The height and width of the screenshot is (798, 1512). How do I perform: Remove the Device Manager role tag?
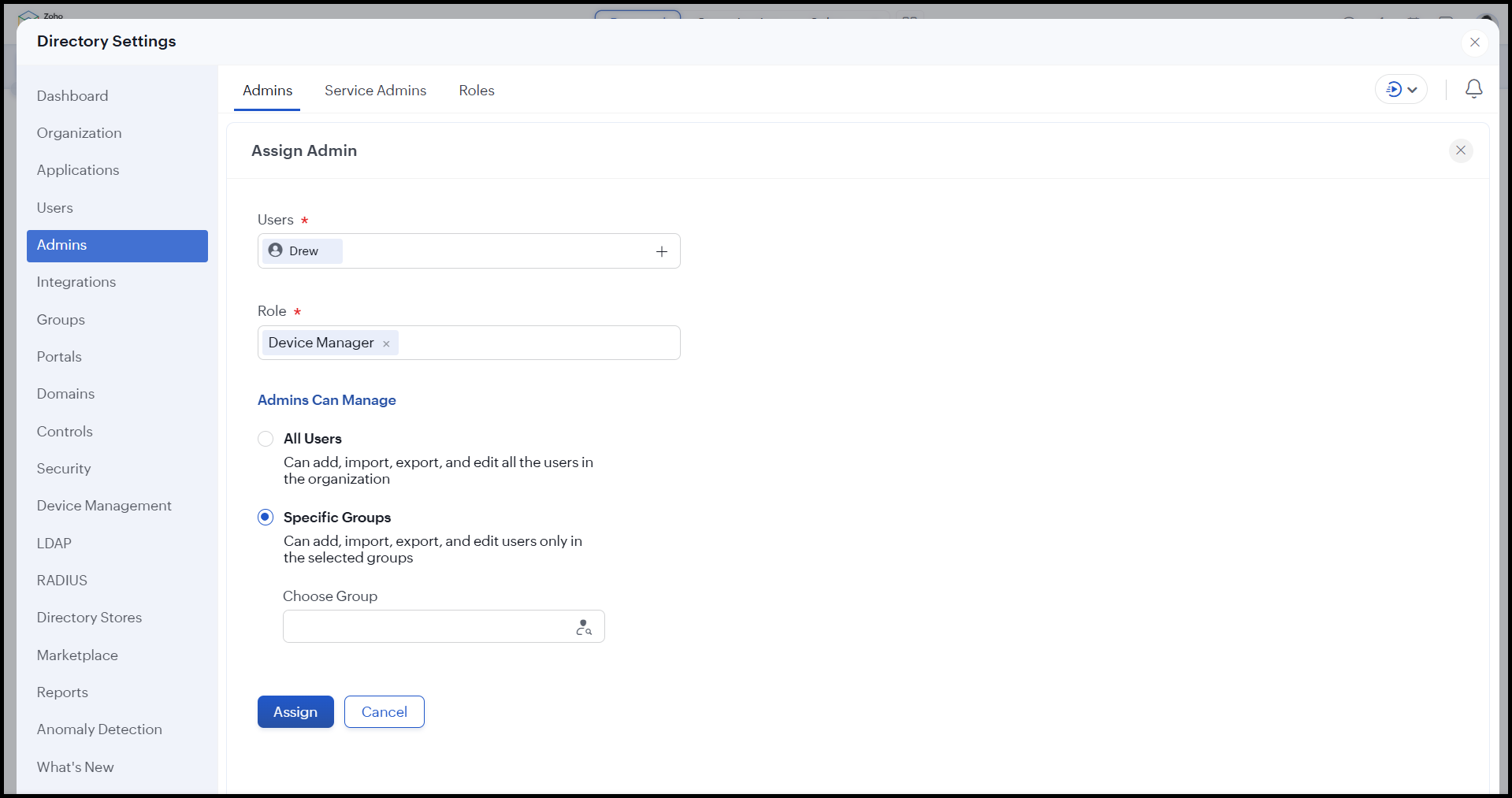click(x=386, y=343)
